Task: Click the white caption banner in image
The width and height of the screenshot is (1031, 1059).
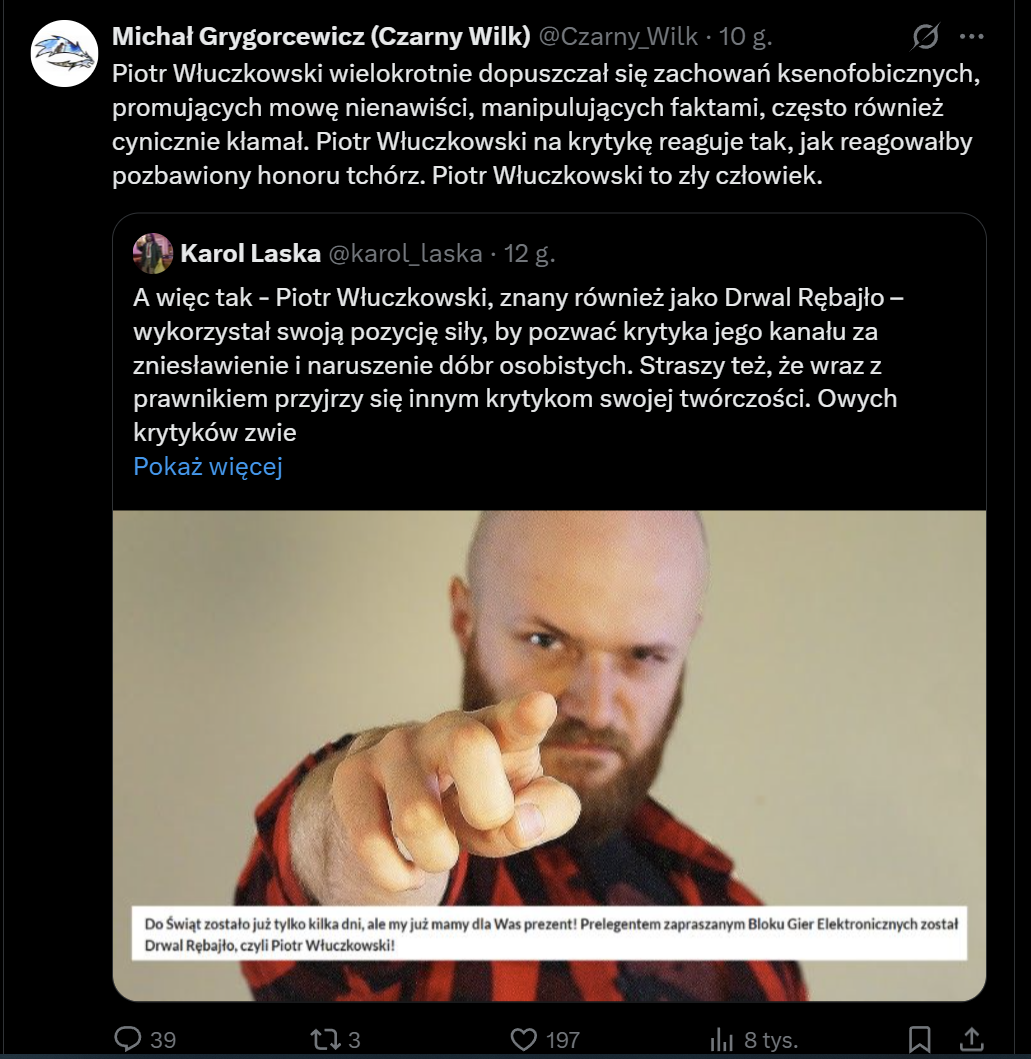Action: (x=549, y=933)
